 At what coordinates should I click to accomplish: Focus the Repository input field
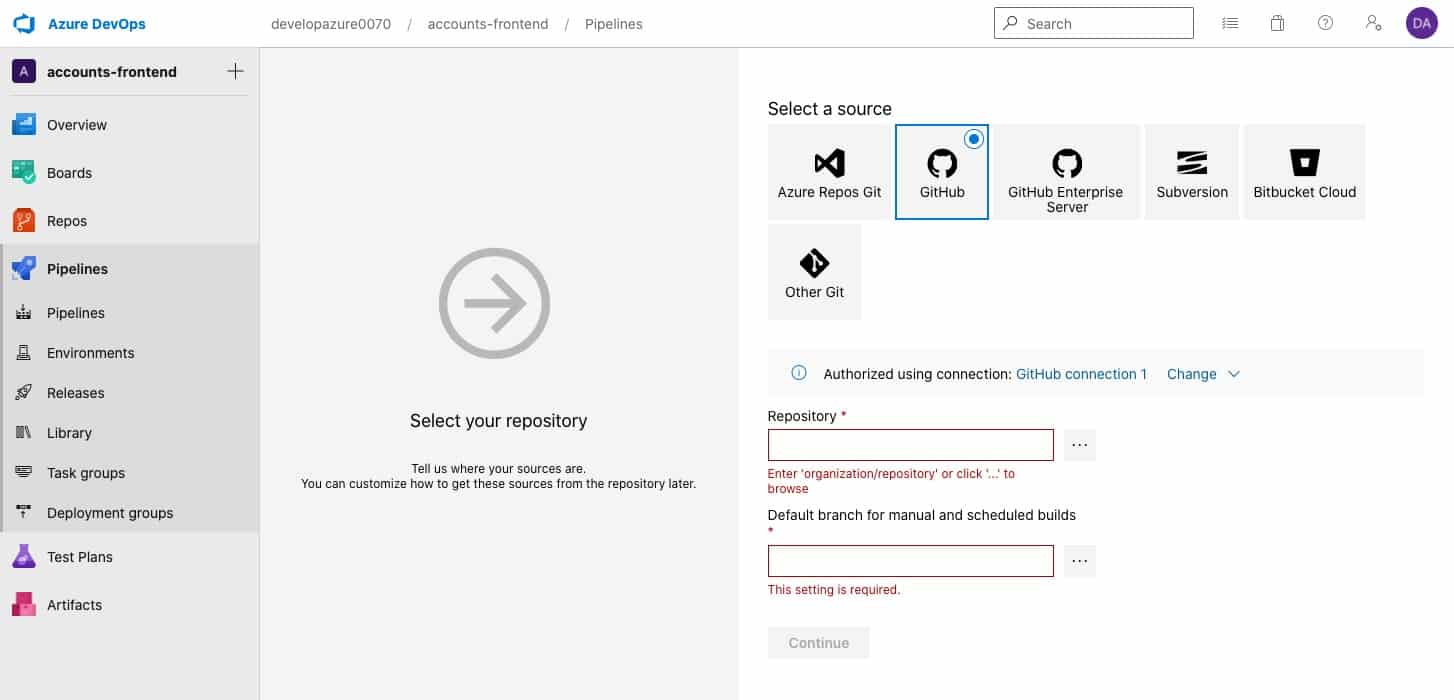911,445
